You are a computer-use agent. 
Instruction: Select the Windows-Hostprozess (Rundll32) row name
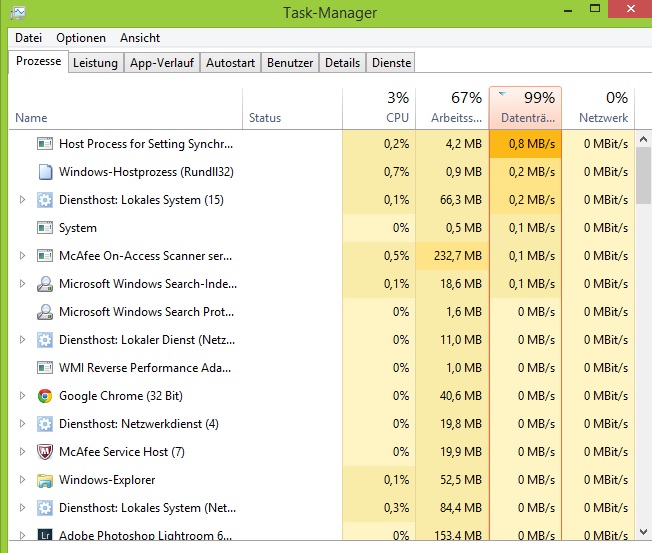(146, 172)
